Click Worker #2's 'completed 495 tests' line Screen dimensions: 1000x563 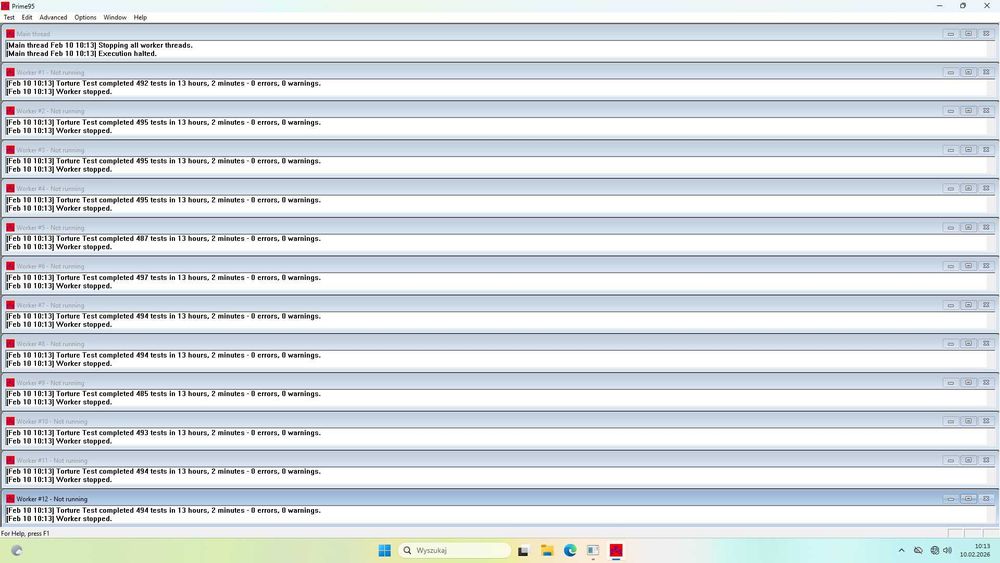pos(163,122)
